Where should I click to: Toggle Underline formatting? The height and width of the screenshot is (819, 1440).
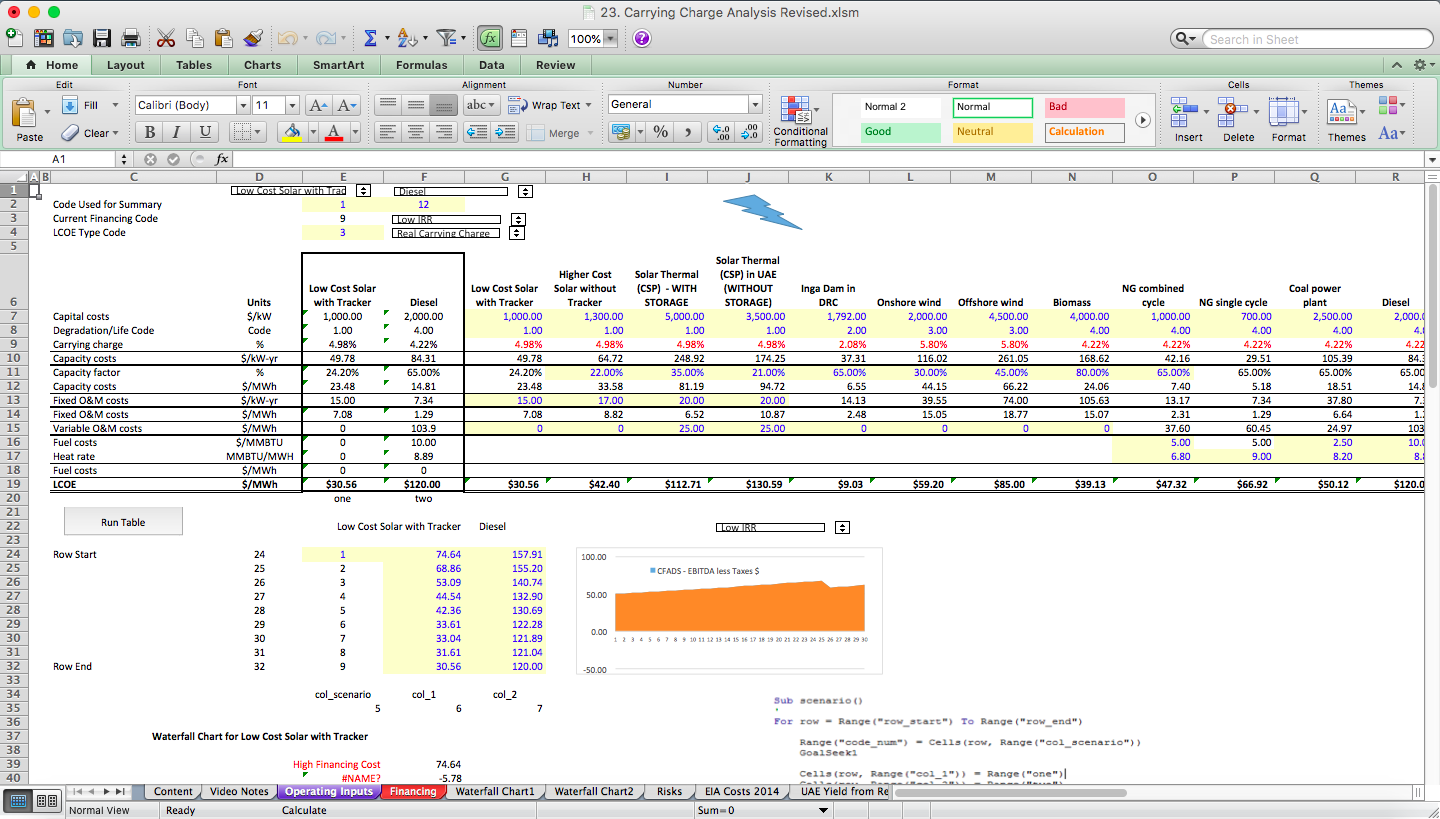pos(205,132)
